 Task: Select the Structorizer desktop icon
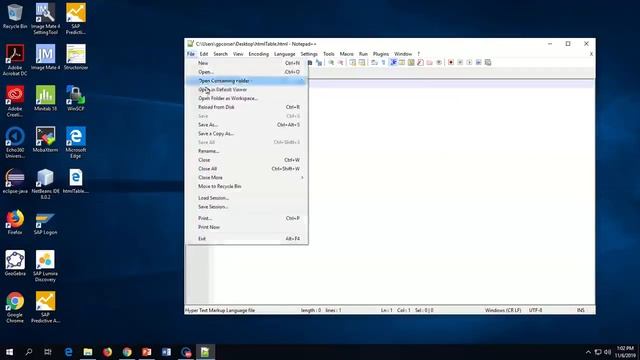coord(76,57)
